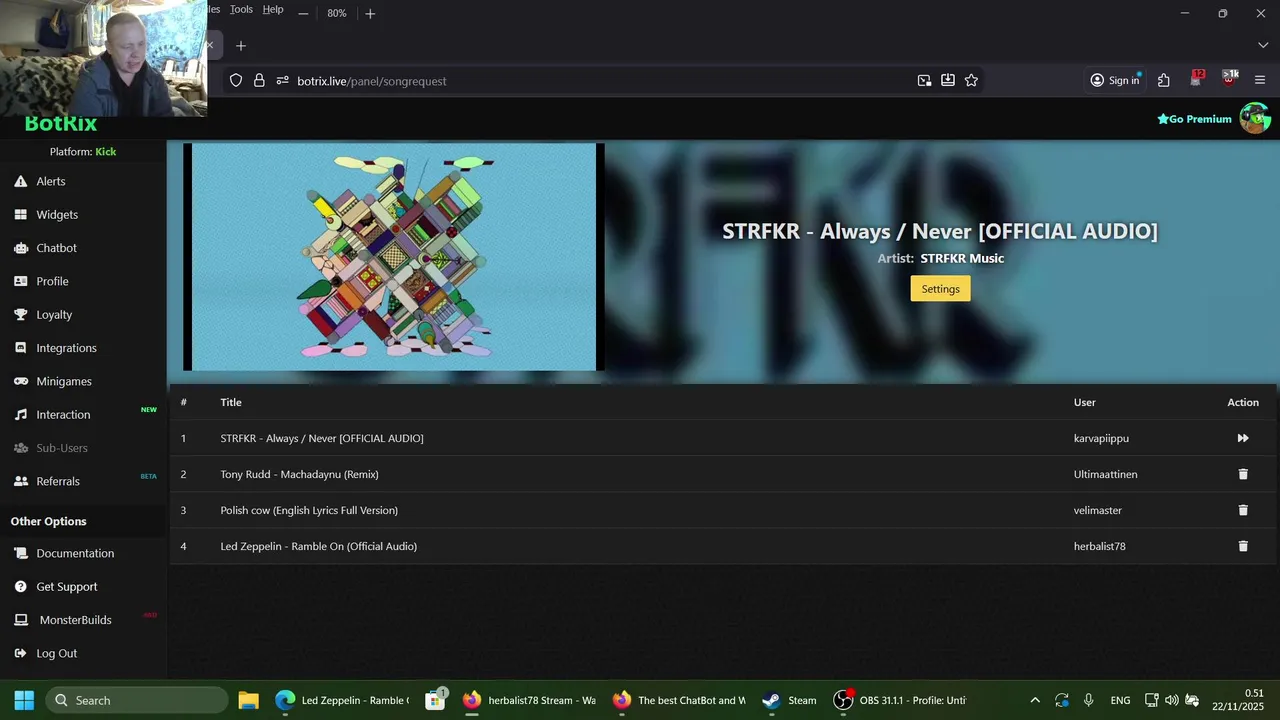The width and height of the screenshot is (1280, 720).
Task: Remove Polish cow song from queue
Action: (1243, 510)
